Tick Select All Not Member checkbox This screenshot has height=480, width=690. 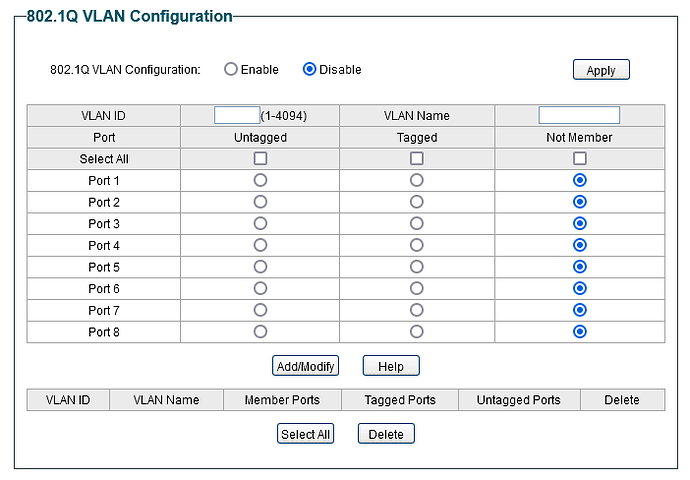click(x=580, y=159)
